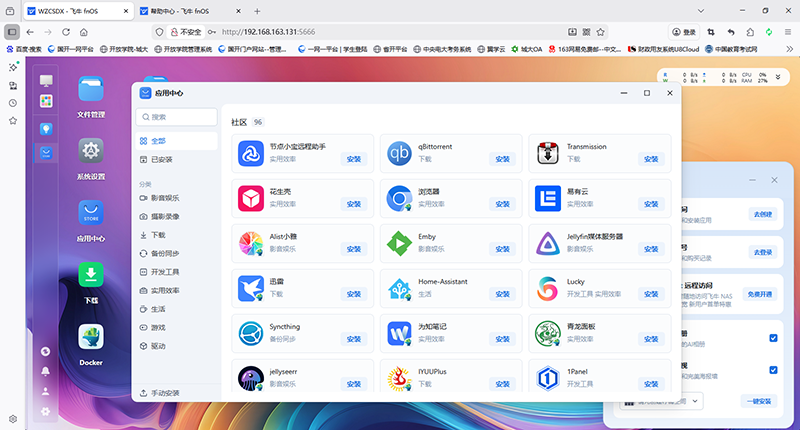The width and height of the screenshot is (800, 430).
Task: Install Emby with its 安装 button
Action: [502, 249]
